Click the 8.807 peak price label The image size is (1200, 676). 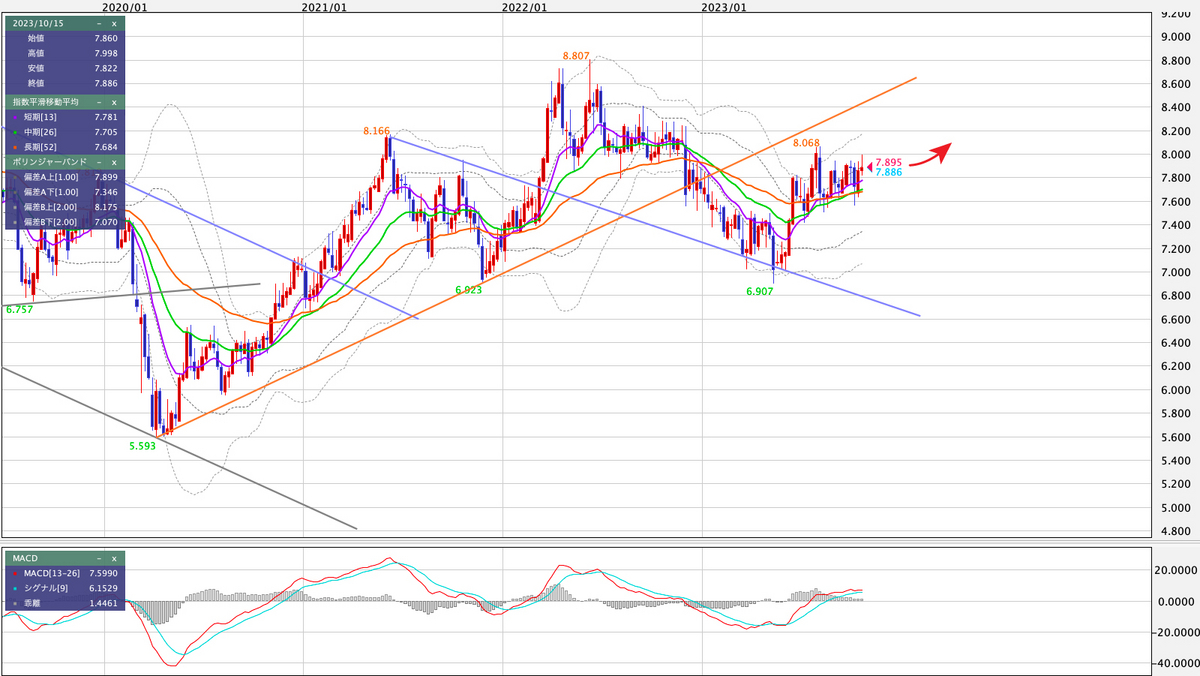(x=576, y=57)
